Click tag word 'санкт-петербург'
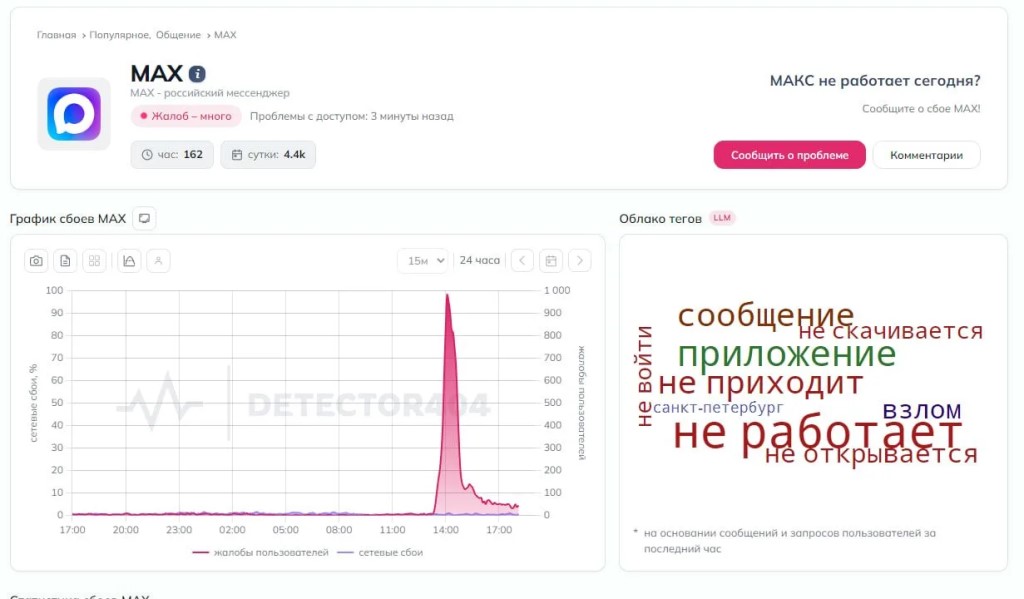 pyautogui.click(x=718, y=408)
